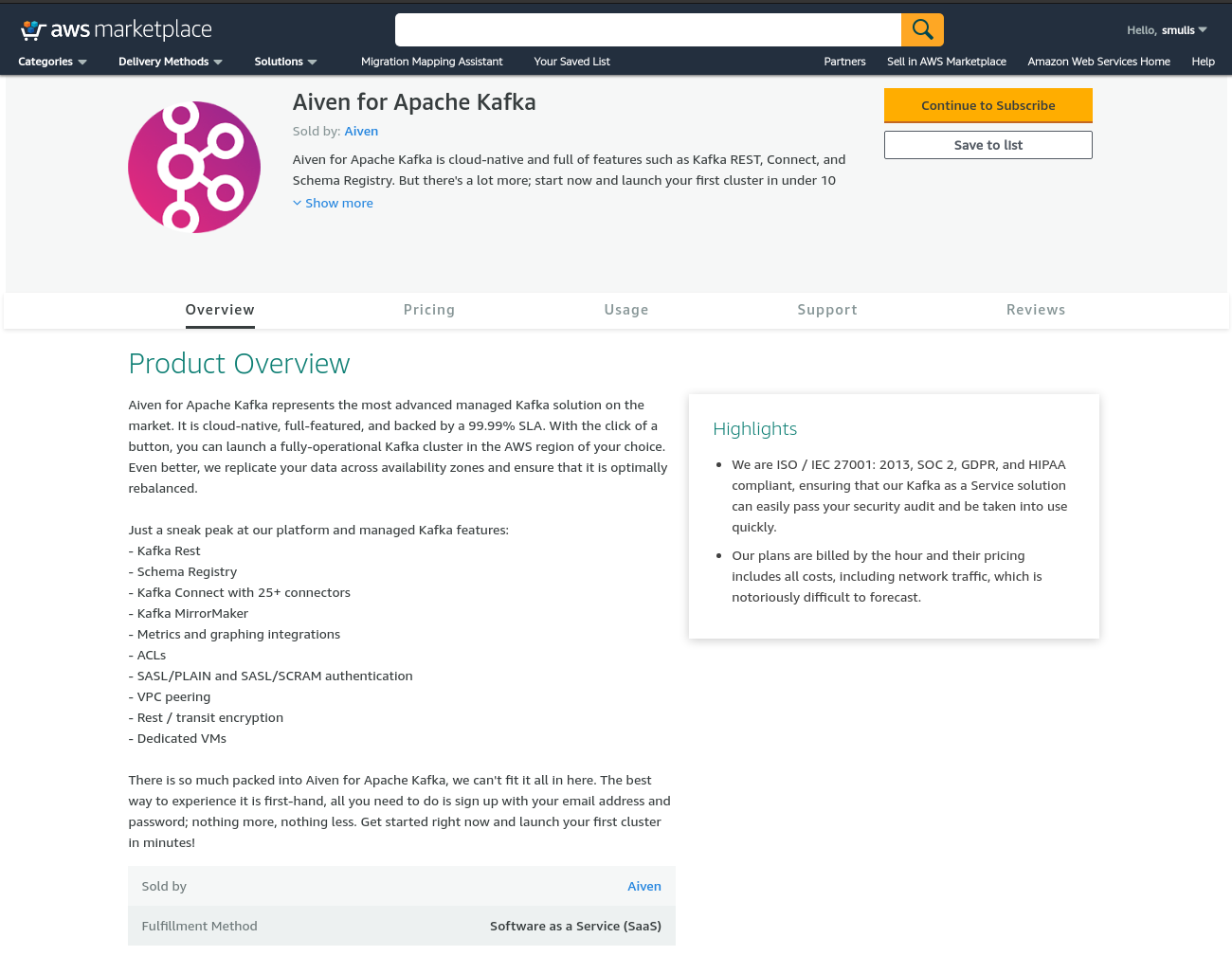Switch to the Support tab

tap(826, 310)
